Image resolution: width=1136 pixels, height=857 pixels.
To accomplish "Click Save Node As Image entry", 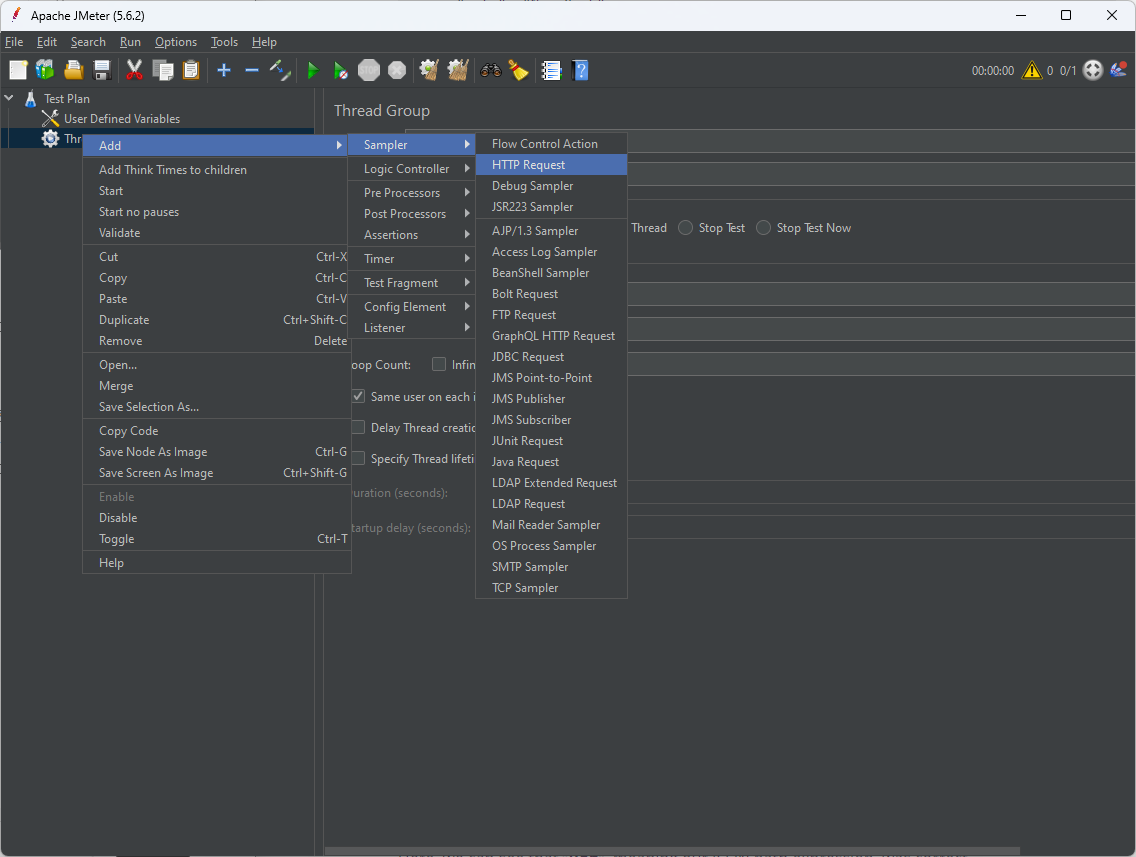I will coord(217,451).
